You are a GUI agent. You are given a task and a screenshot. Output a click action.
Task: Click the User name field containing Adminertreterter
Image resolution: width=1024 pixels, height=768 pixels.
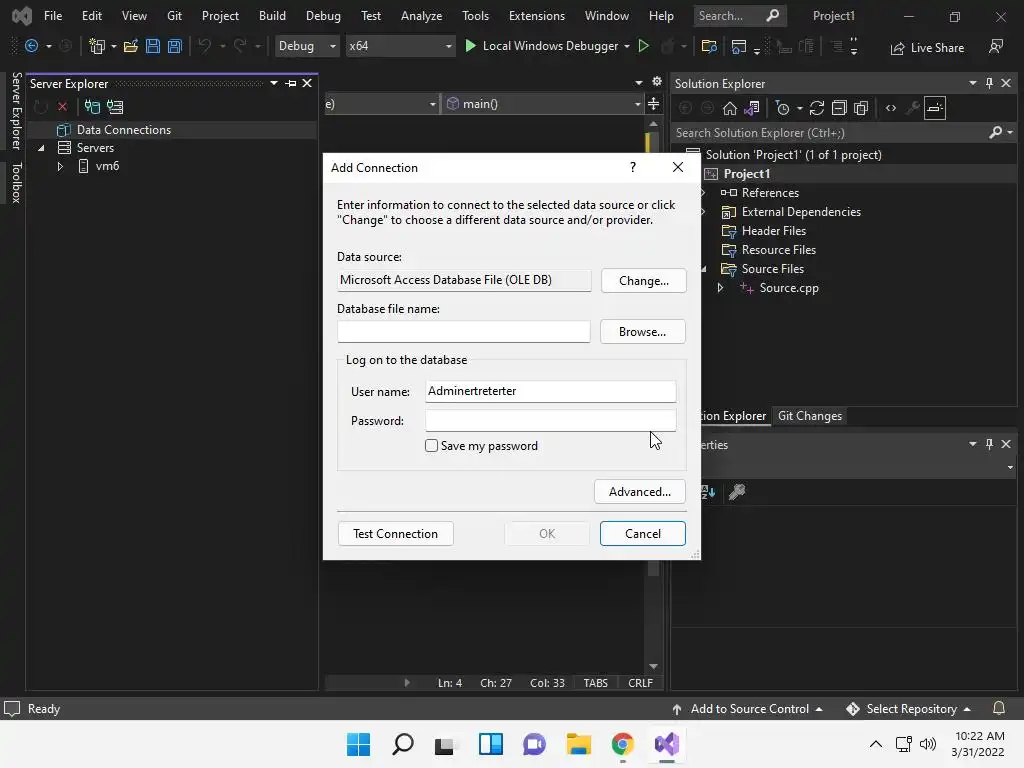(551, 391)
